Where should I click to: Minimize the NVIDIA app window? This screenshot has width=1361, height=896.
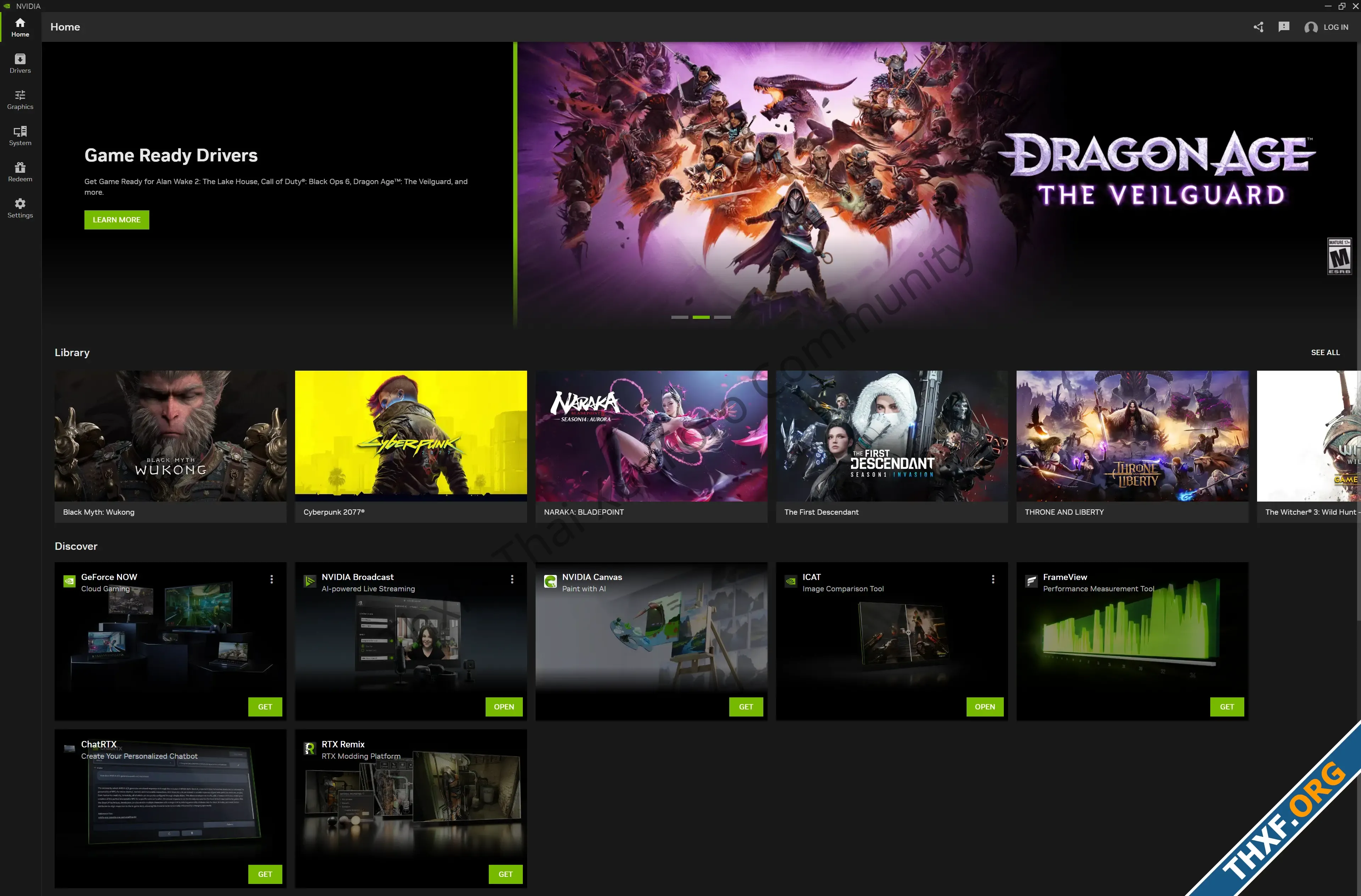(x=1328, y=6)
